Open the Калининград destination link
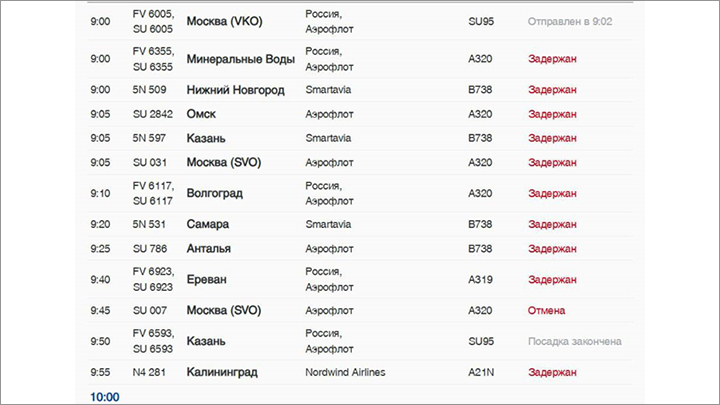The height and width of the screenshot is (405, 720). (221, 372)
